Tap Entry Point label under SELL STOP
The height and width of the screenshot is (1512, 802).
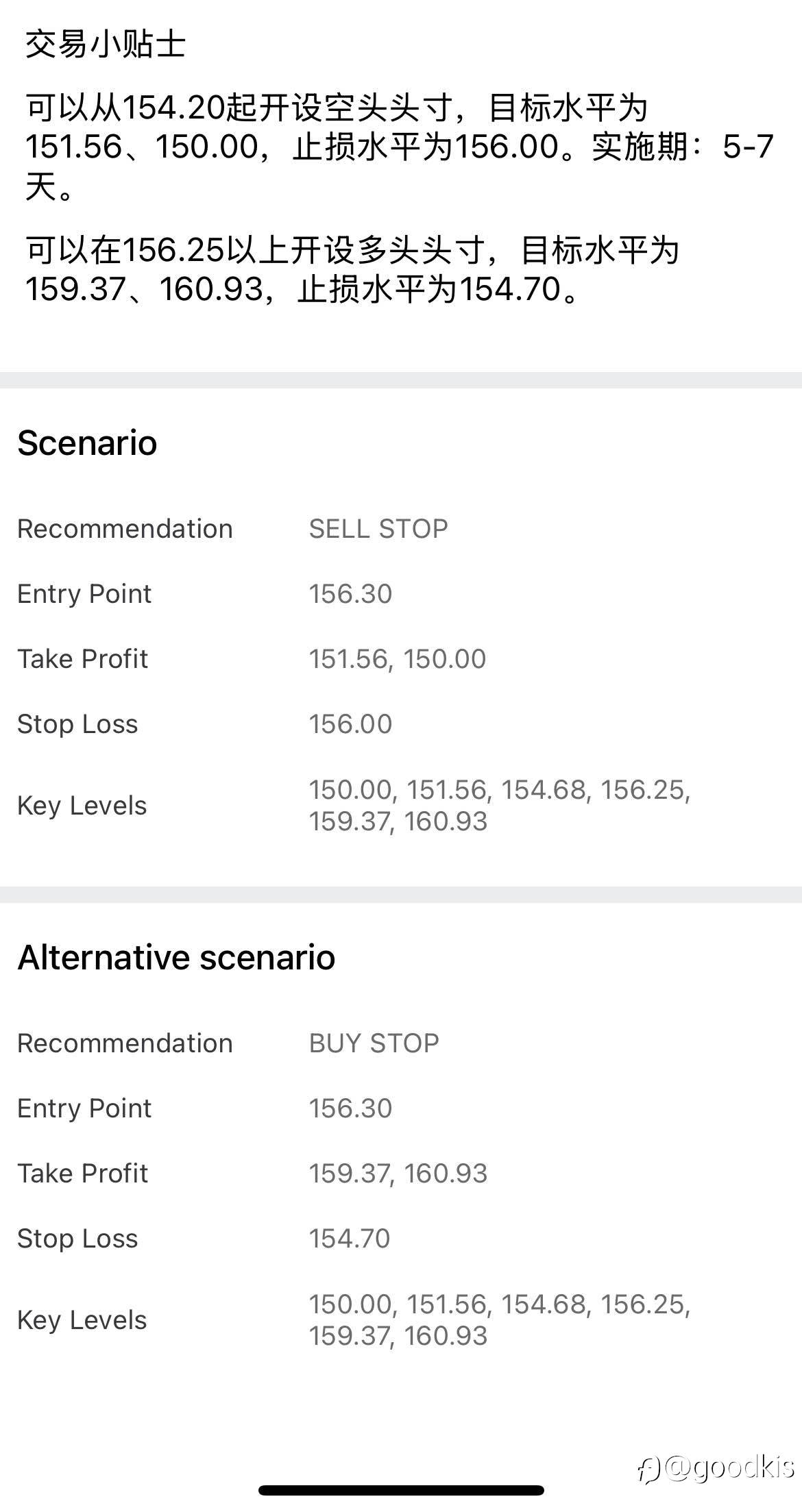(x=84, y=594)
